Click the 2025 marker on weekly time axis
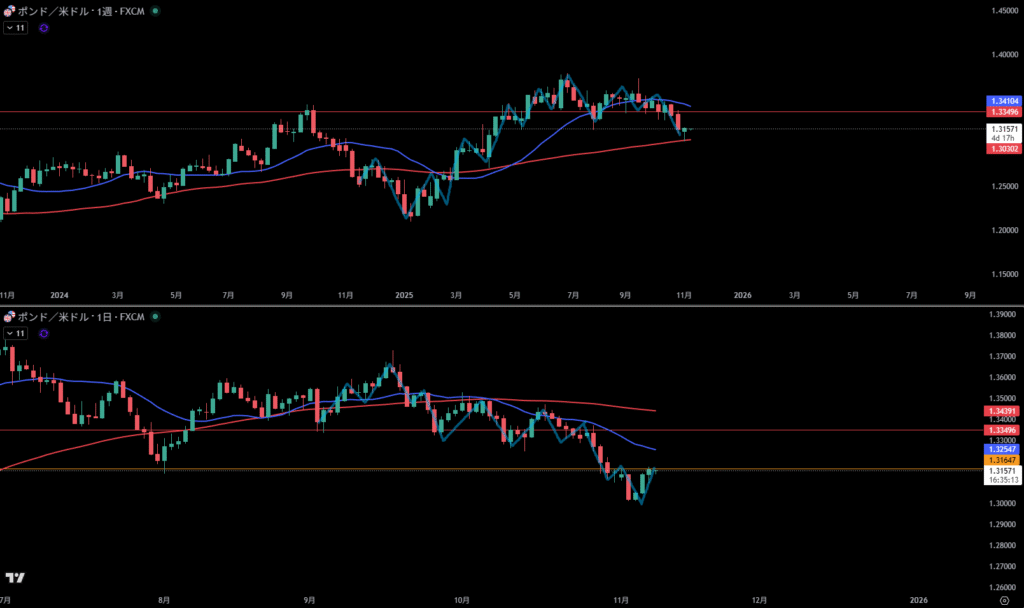1024x608 pixels. tap(403, 296)
